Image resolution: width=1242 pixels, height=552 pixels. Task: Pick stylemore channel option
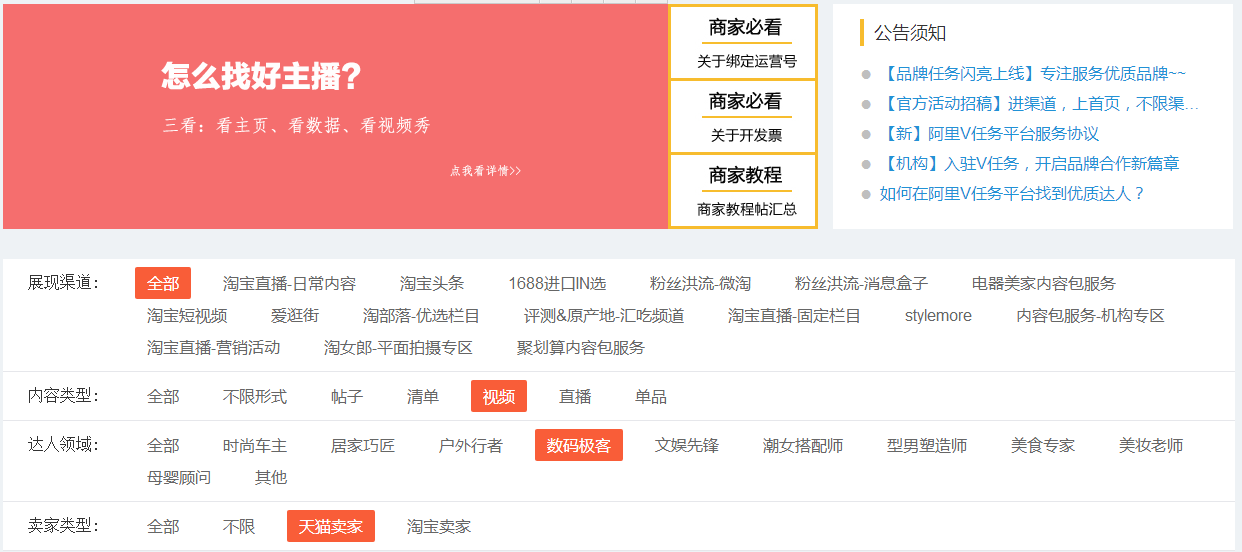[x=938, y=316]
